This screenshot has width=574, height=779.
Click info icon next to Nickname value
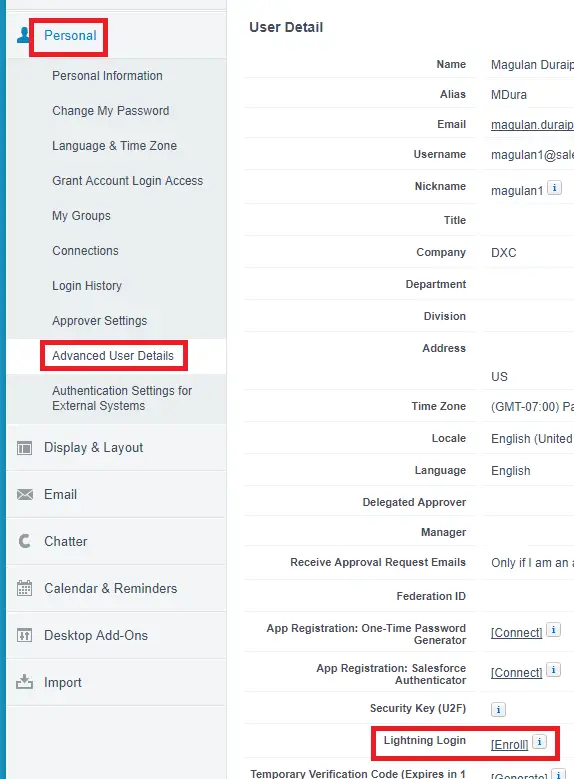click(x=554, y=188)
